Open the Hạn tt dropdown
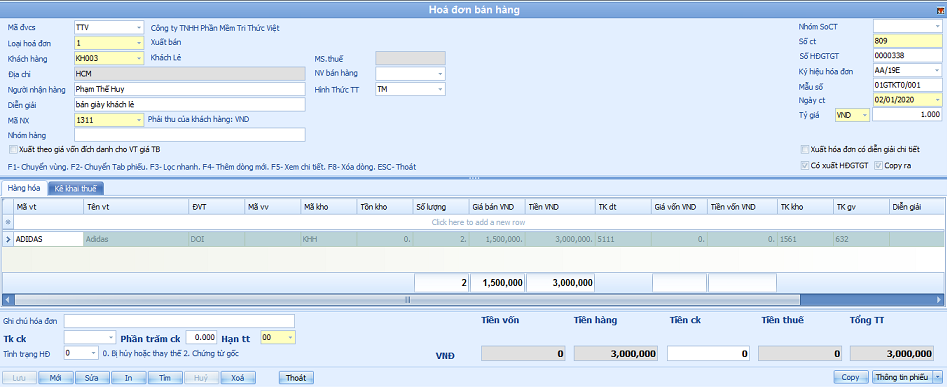This screenshot has height=387, width=947. click(291, 337)
